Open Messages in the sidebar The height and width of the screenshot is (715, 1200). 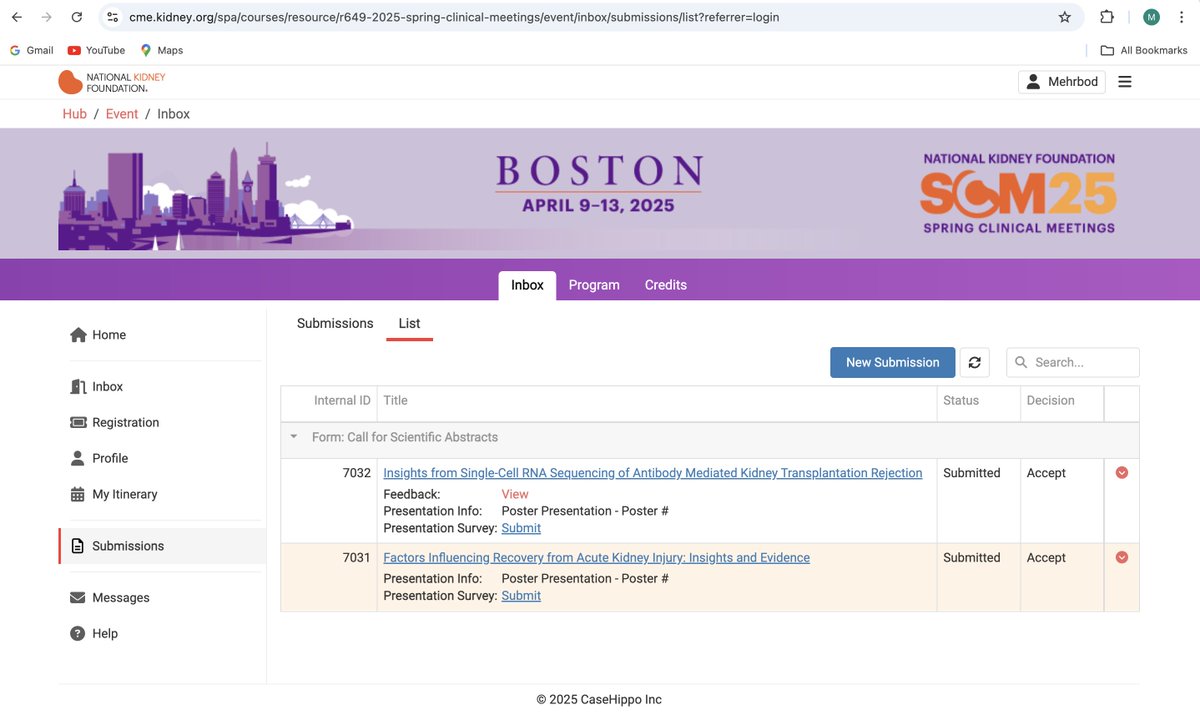click(109, 598)
